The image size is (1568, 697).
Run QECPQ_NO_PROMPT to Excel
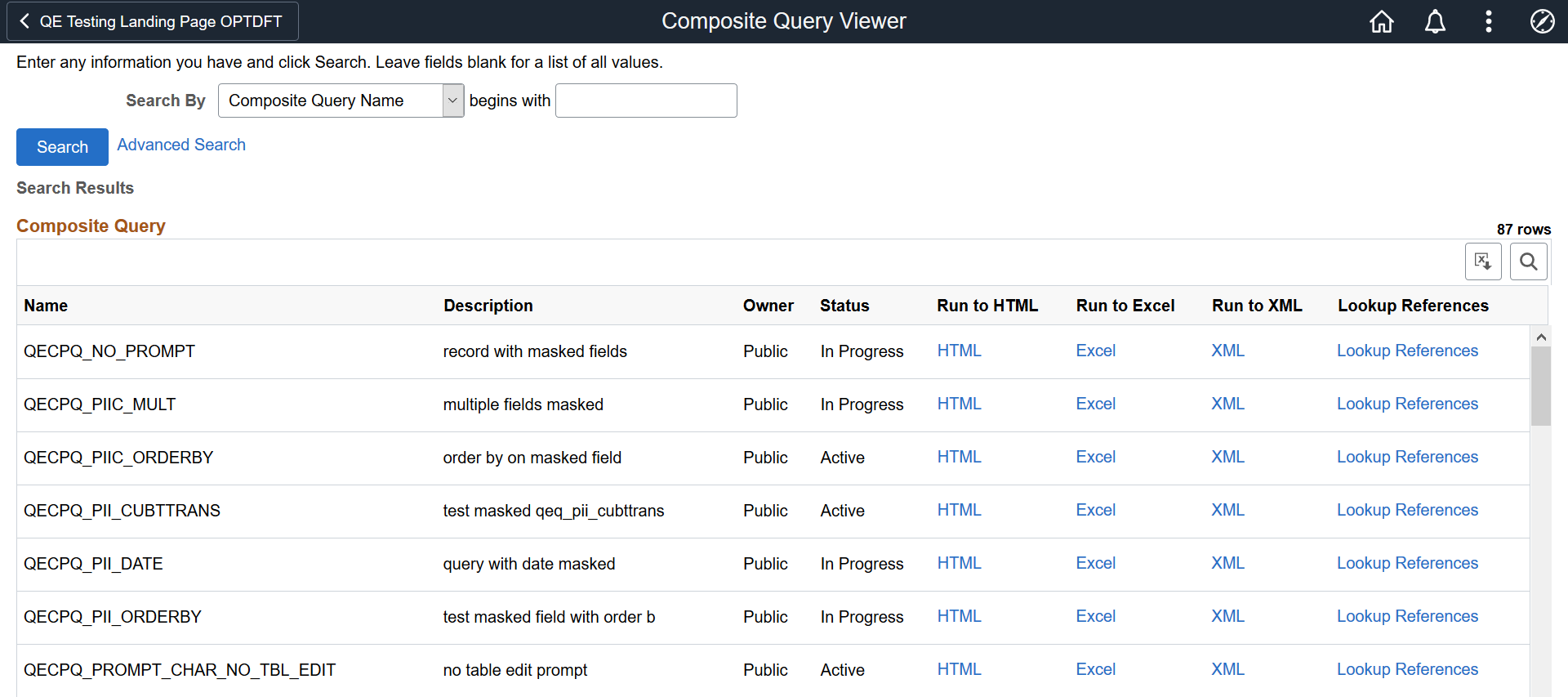1095,351
